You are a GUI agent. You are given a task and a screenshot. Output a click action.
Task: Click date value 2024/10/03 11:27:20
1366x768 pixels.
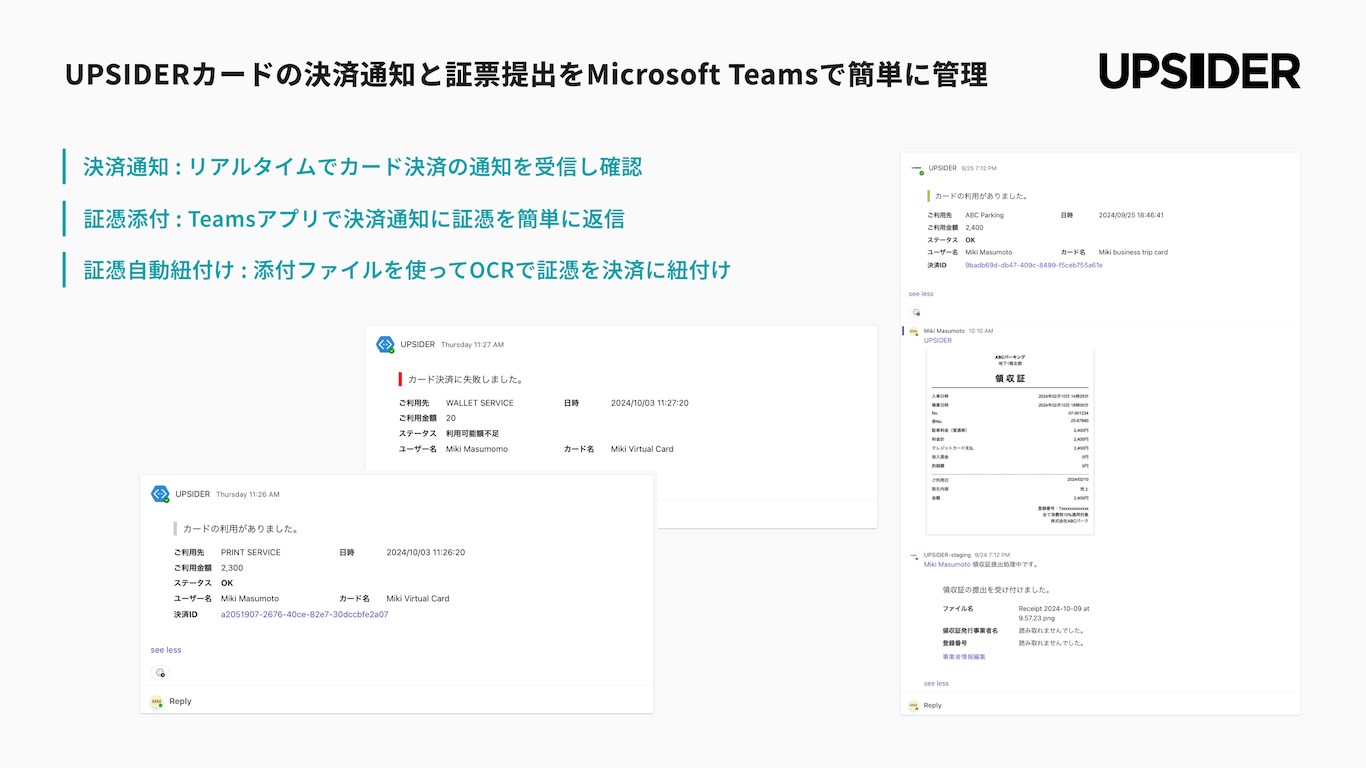(649, 403)
